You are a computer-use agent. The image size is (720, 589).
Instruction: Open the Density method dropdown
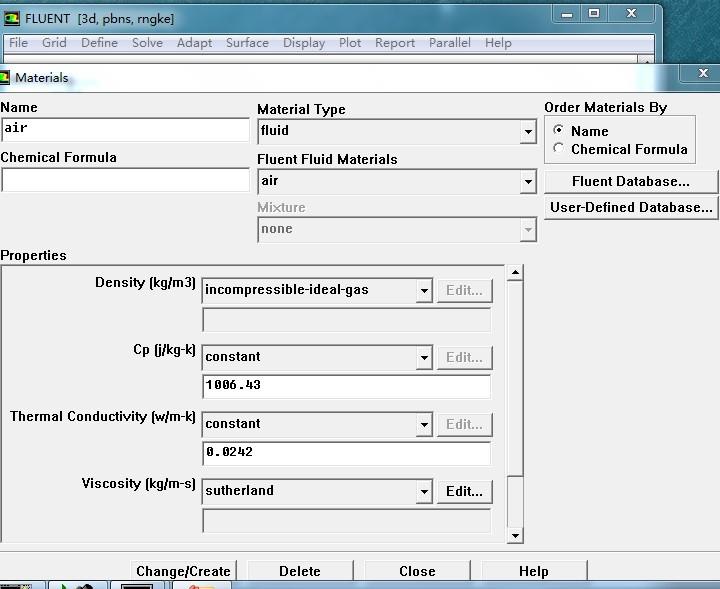424,290
